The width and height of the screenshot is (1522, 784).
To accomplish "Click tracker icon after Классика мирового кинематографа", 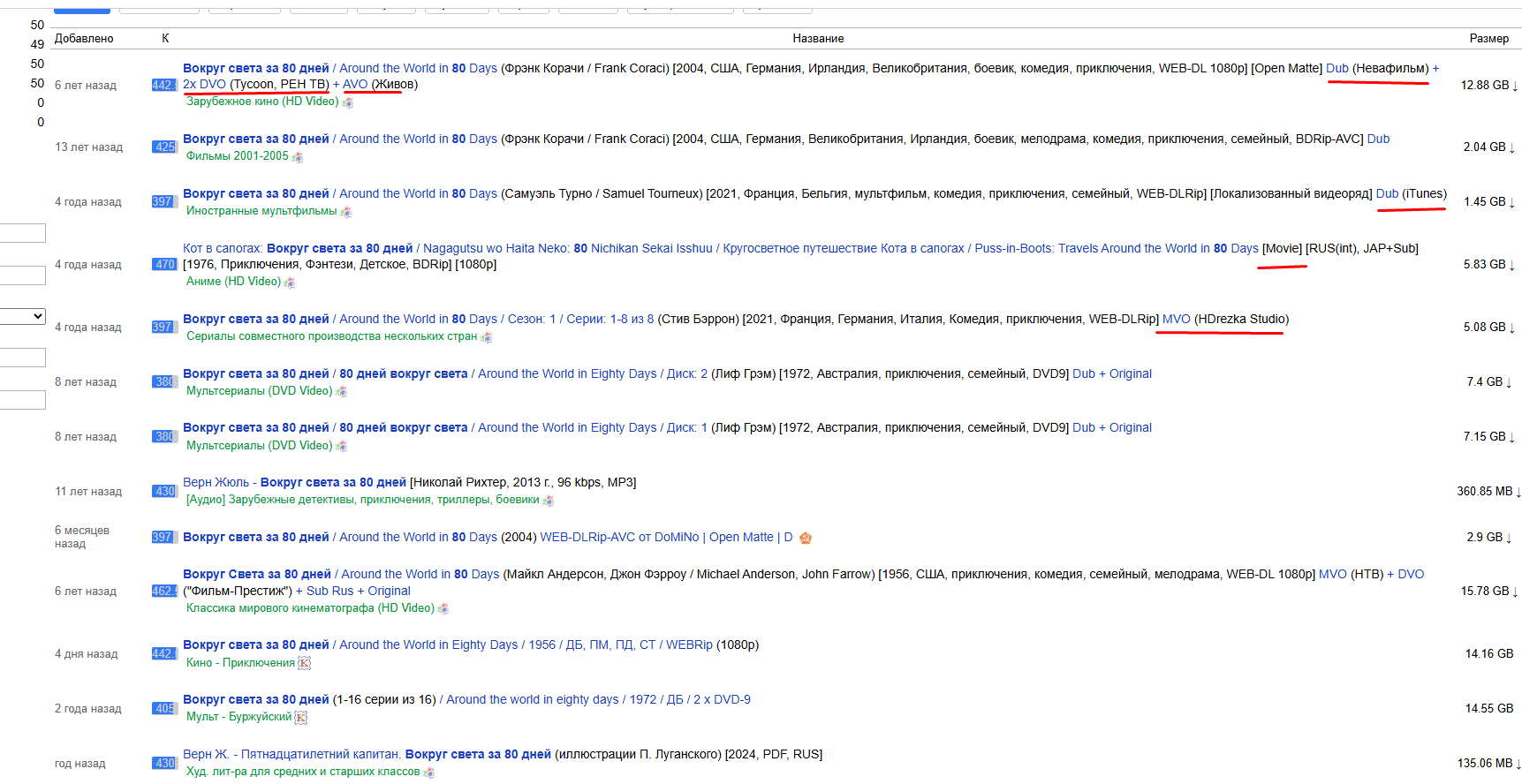I will pyautogui.click(x=443, y=609).
